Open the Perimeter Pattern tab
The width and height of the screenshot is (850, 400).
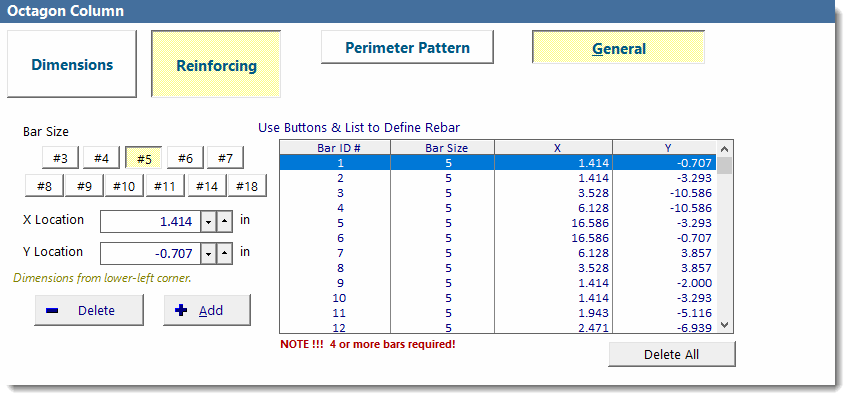coord(407,47)
